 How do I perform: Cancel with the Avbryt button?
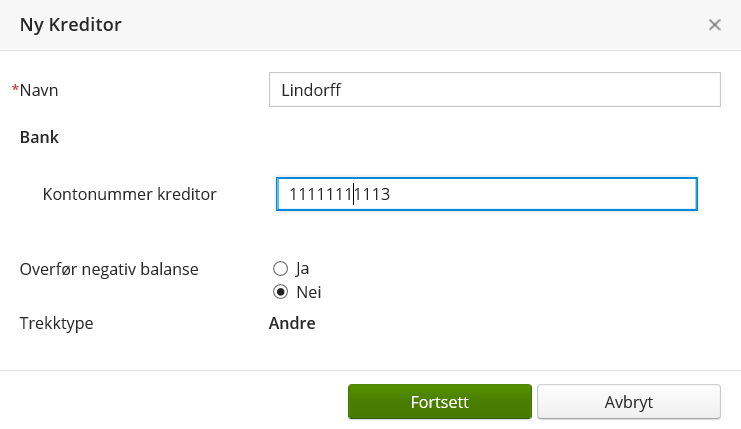pos(629,402)
